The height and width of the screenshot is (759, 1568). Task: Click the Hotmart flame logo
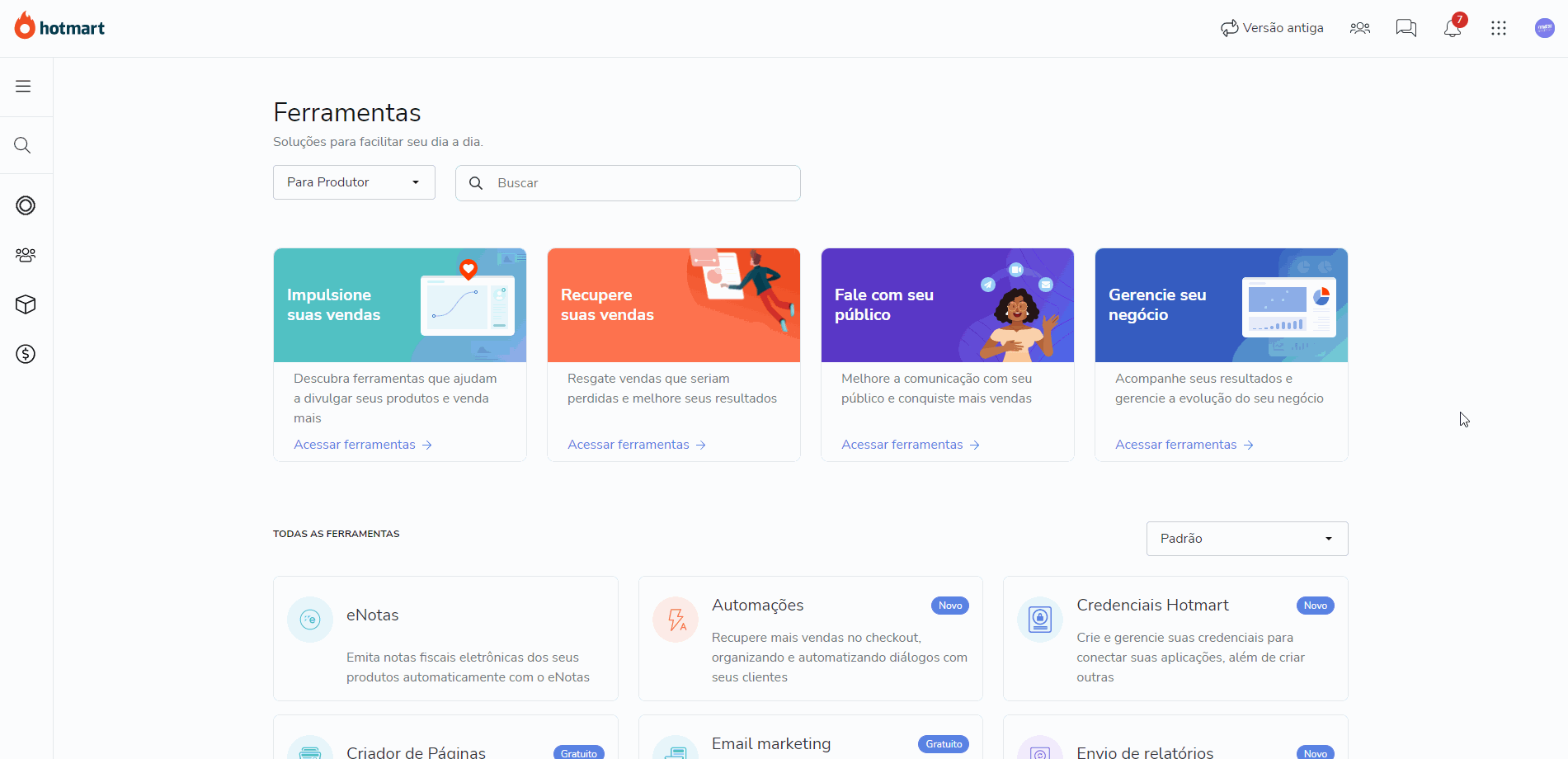[x=25, y=26]
